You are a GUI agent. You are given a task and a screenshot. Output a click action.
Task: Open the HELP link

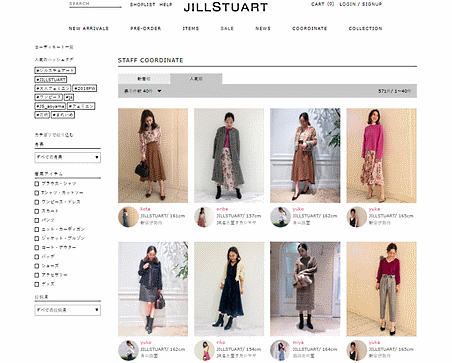[166, 4]
